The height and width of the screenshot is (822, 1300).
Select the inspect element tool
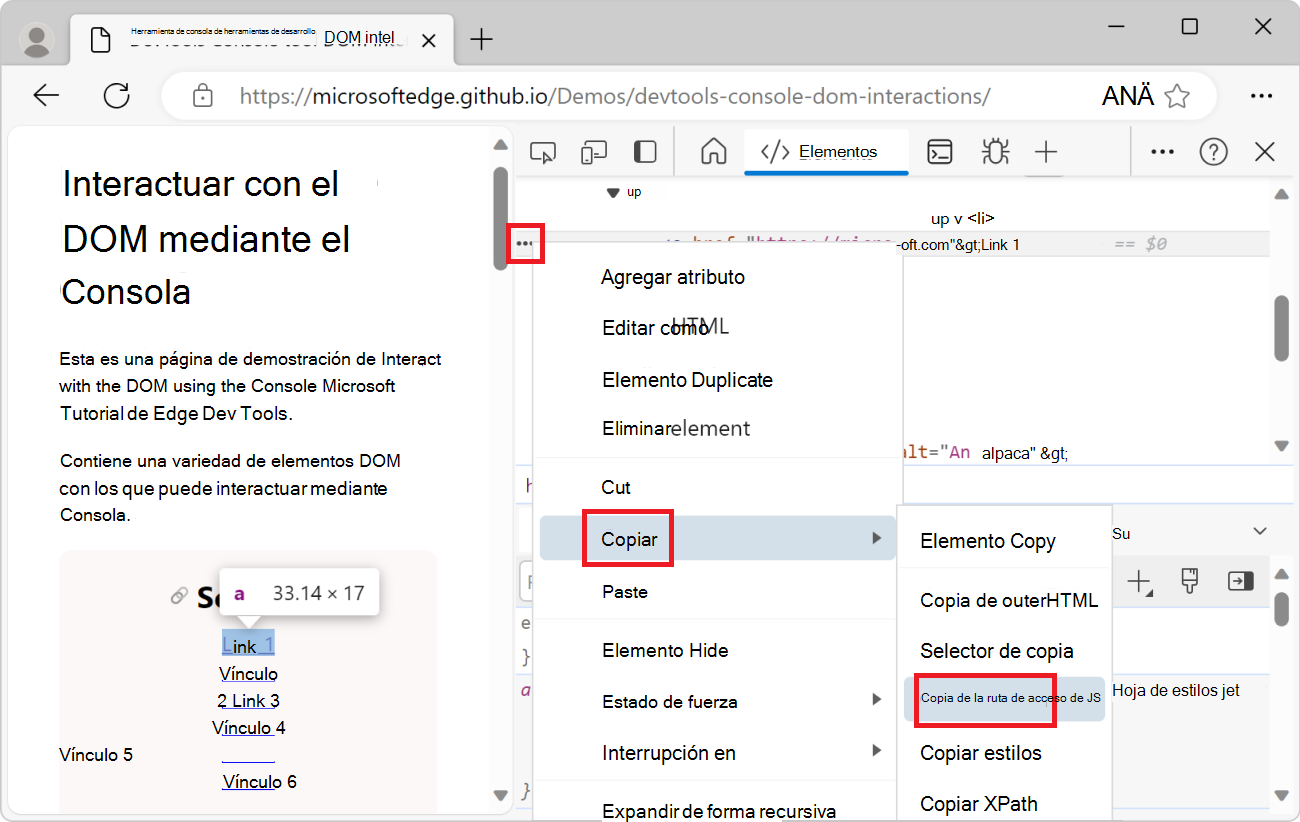click(543, 151)
